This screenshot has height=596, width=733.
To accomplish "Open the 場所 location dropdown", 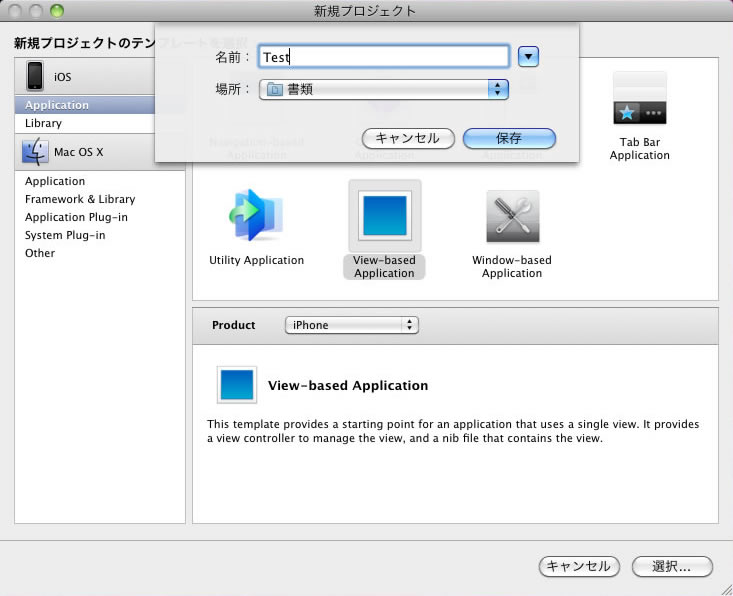I will [x=383, y=89].
